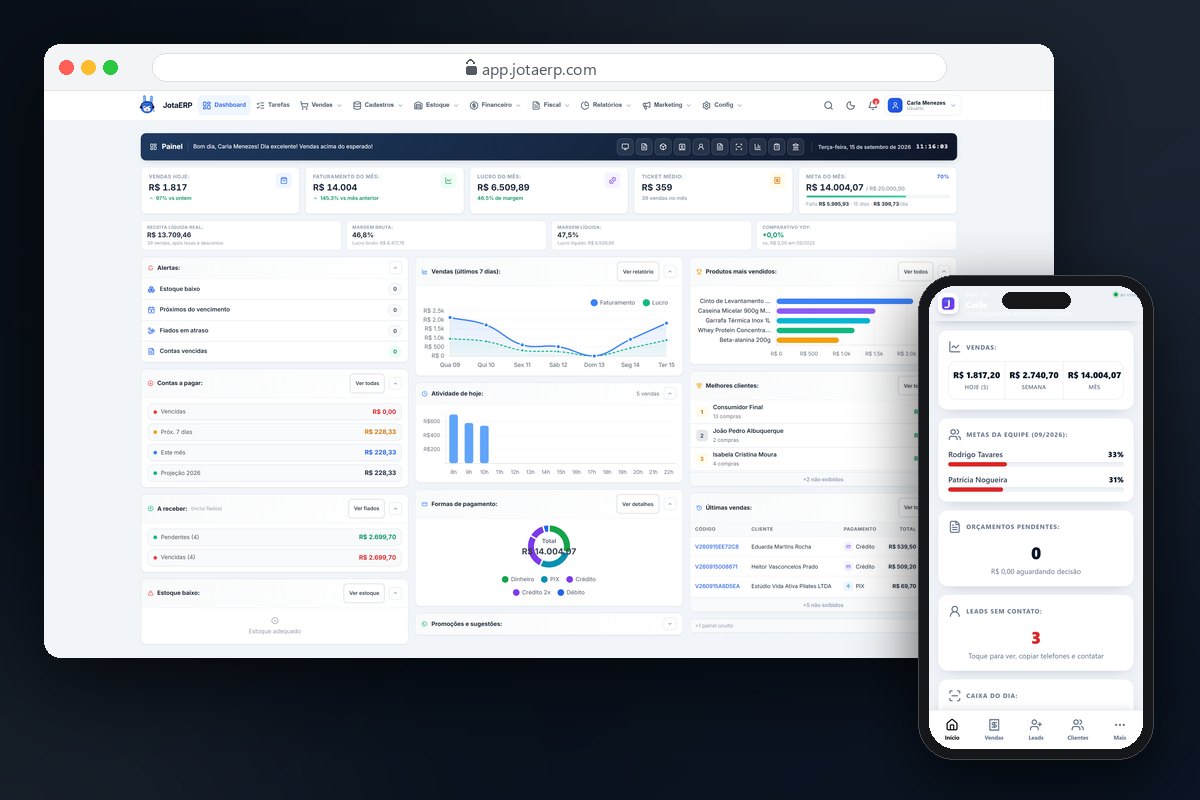Open the search magnifier icon
1200x800 pixels.
pos(828,105)
